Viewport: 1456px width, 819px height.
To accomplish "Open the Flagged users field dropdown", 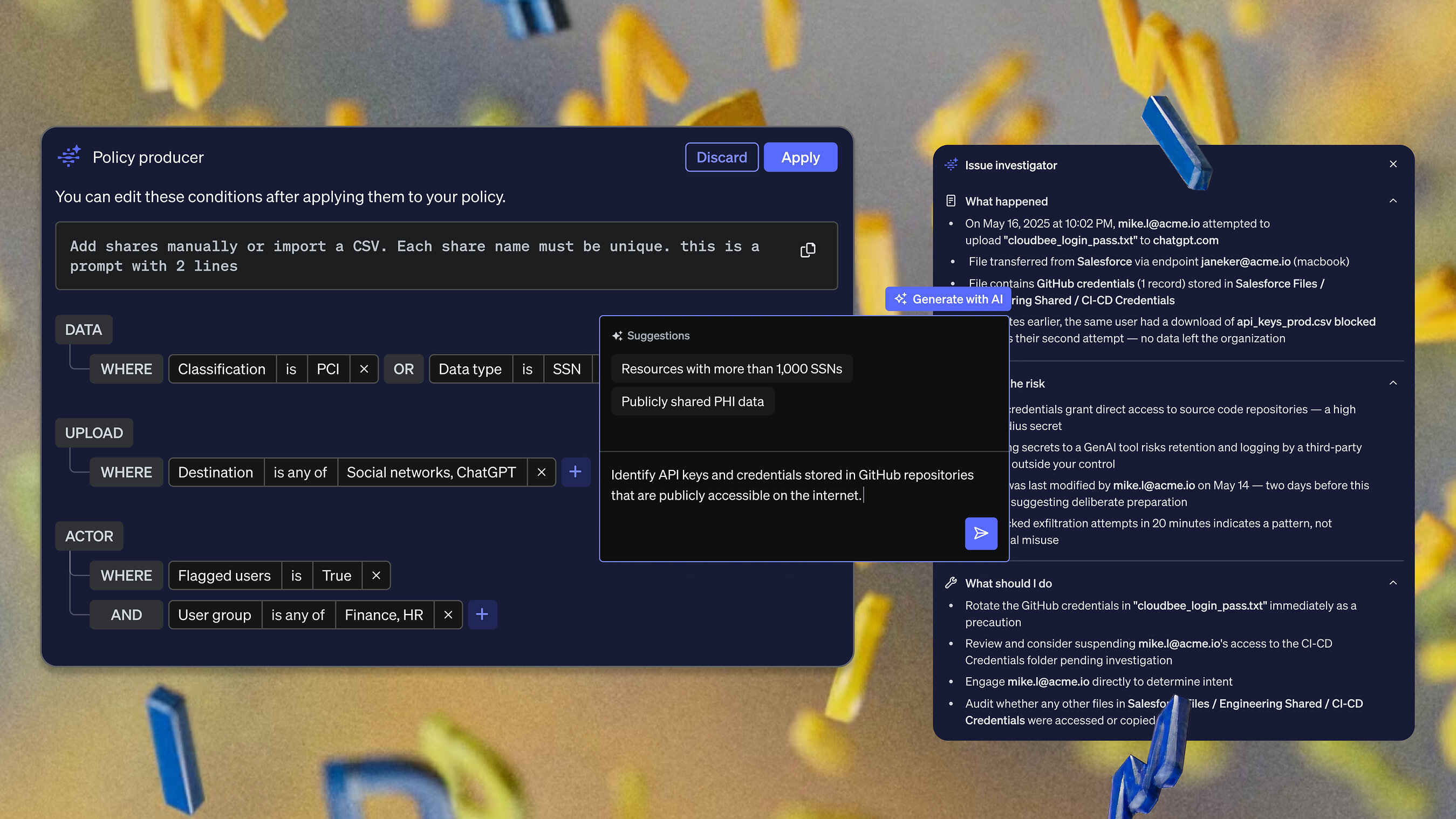I will point(224,575).
